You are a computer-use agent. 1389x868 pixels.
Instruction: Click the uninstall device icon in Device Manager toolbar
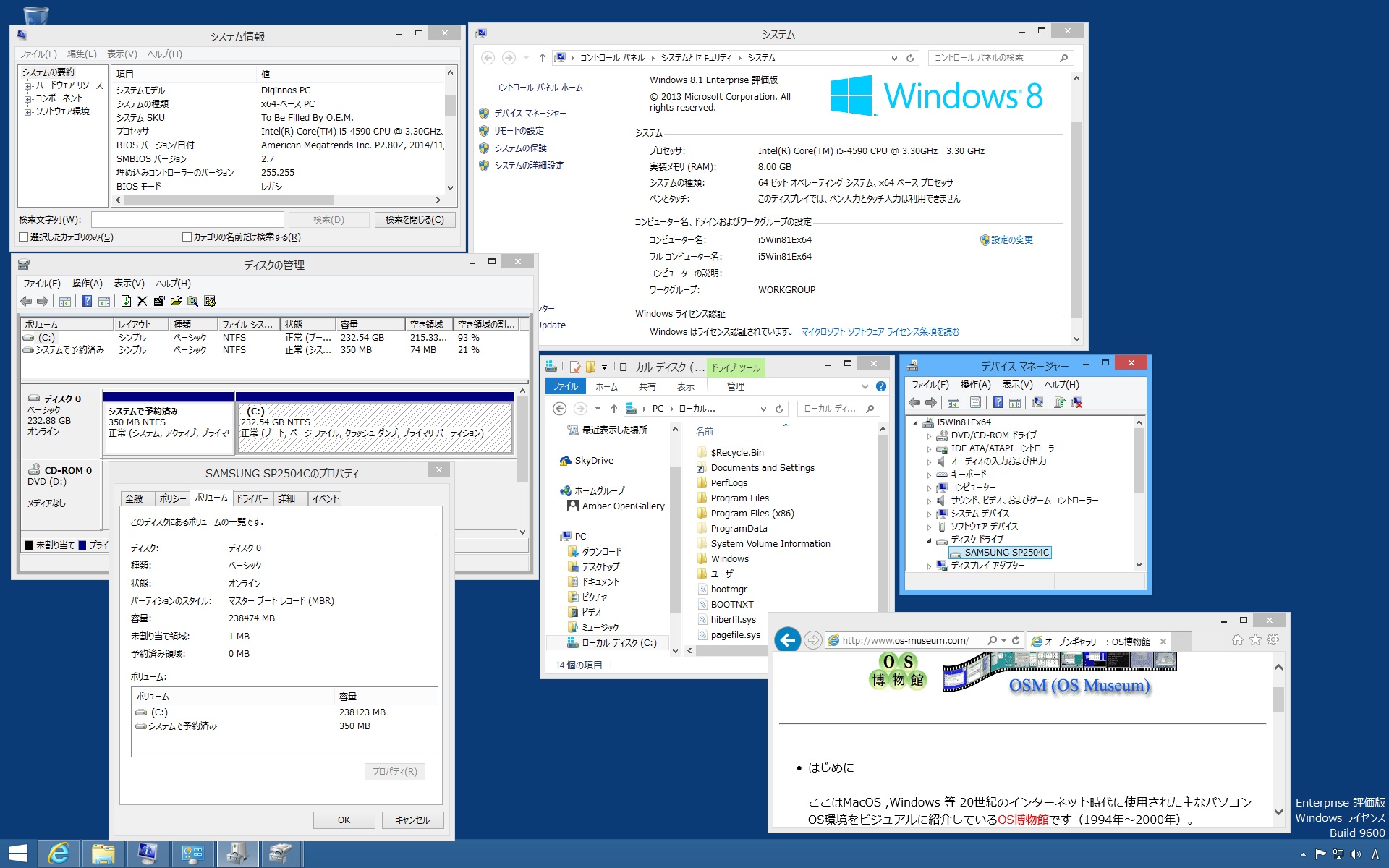tap(1076, 403)
